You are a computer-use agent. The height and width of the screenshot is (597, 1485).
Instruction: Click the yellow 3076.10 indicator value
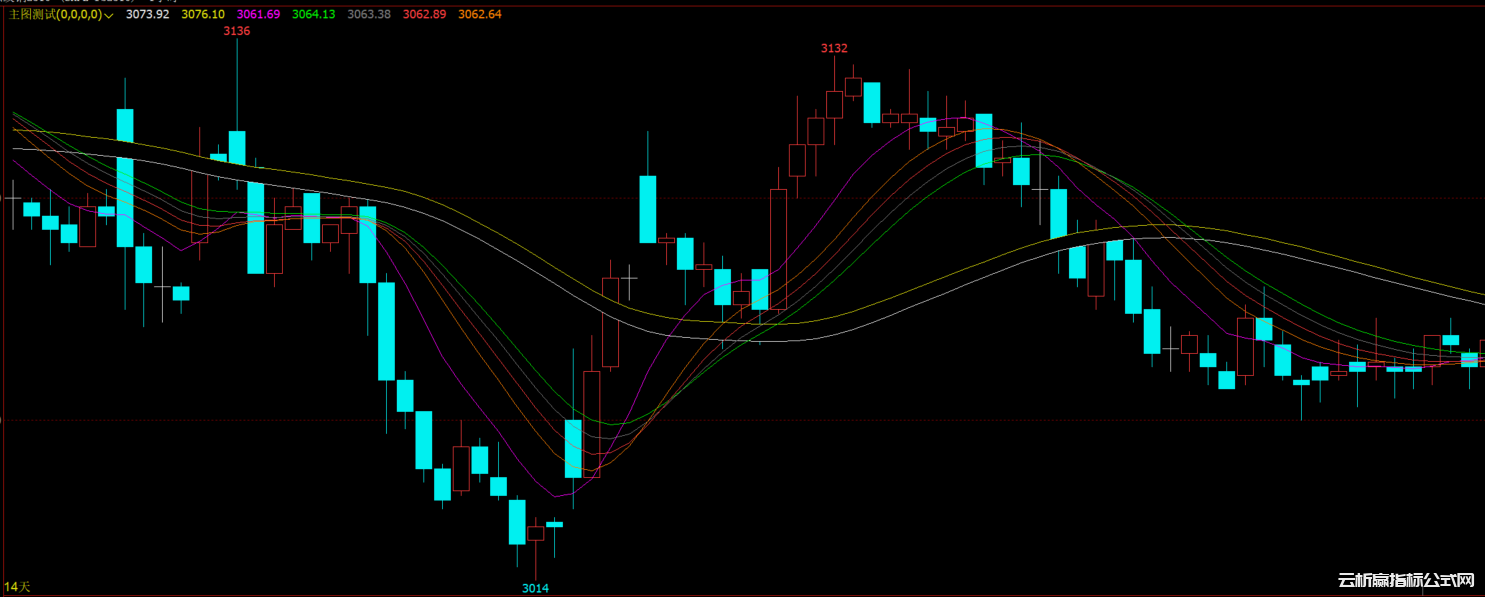pyautogui.click(x=203, y=15)
